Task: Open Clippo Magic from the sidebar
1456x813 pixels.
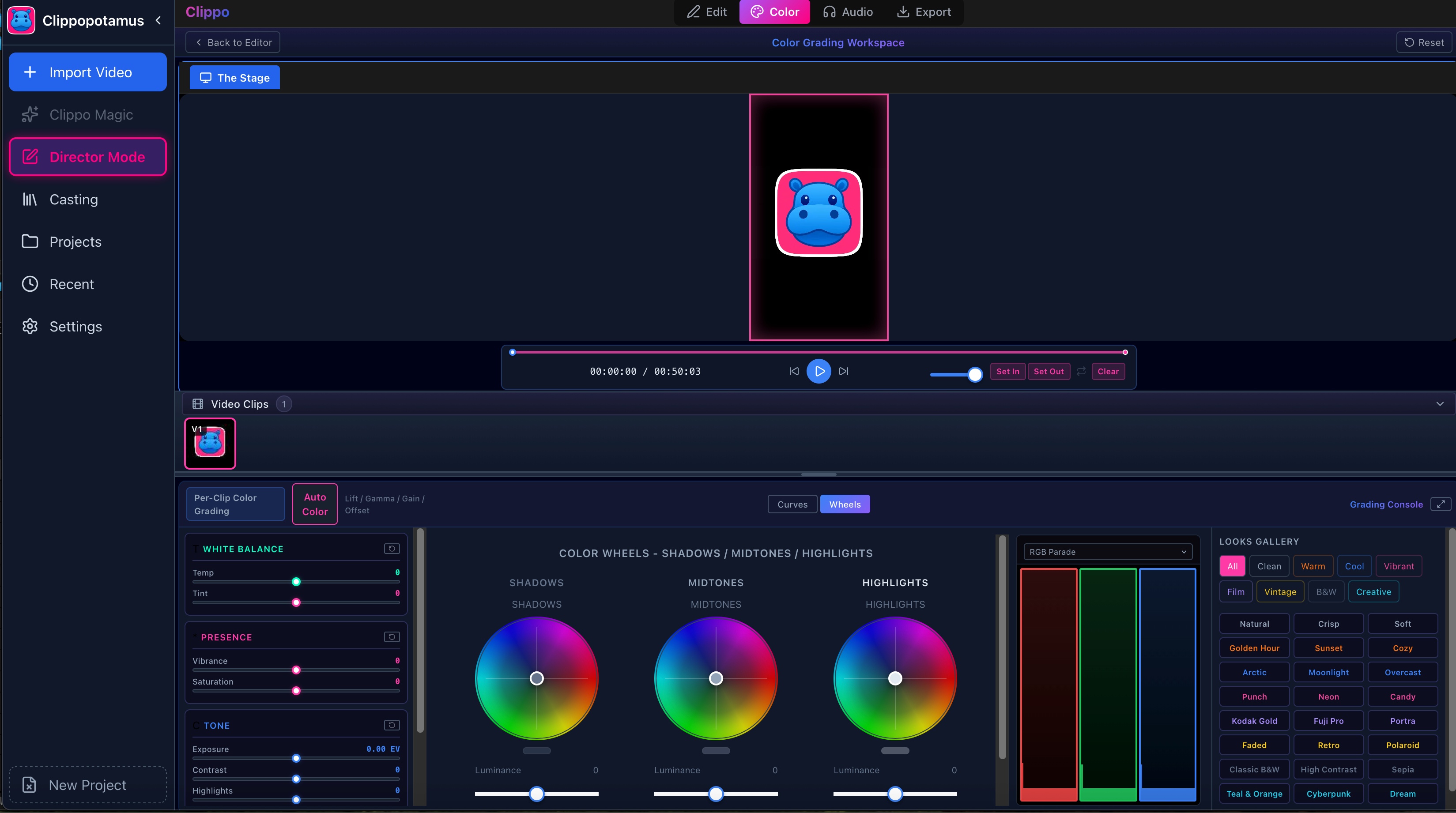Action: (87, 115)
